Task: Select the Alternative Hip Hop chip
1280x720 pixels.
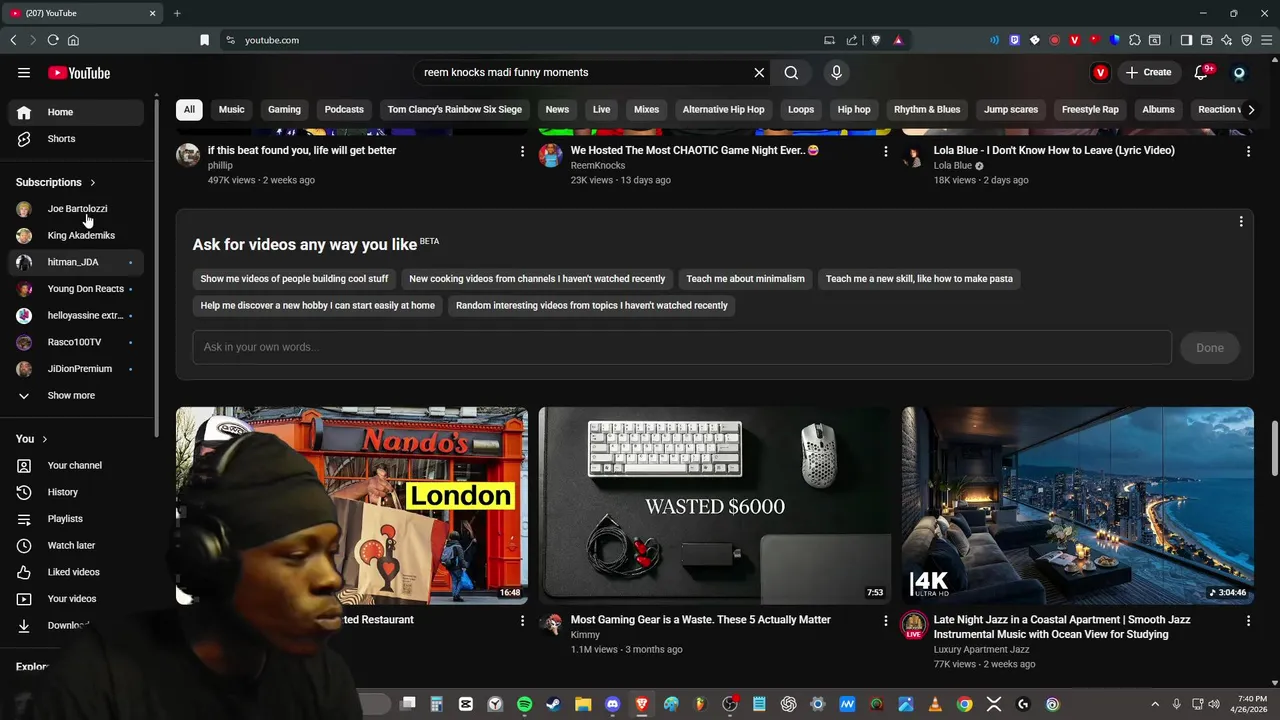Action: pyautogui.click(x=723, y=109)
